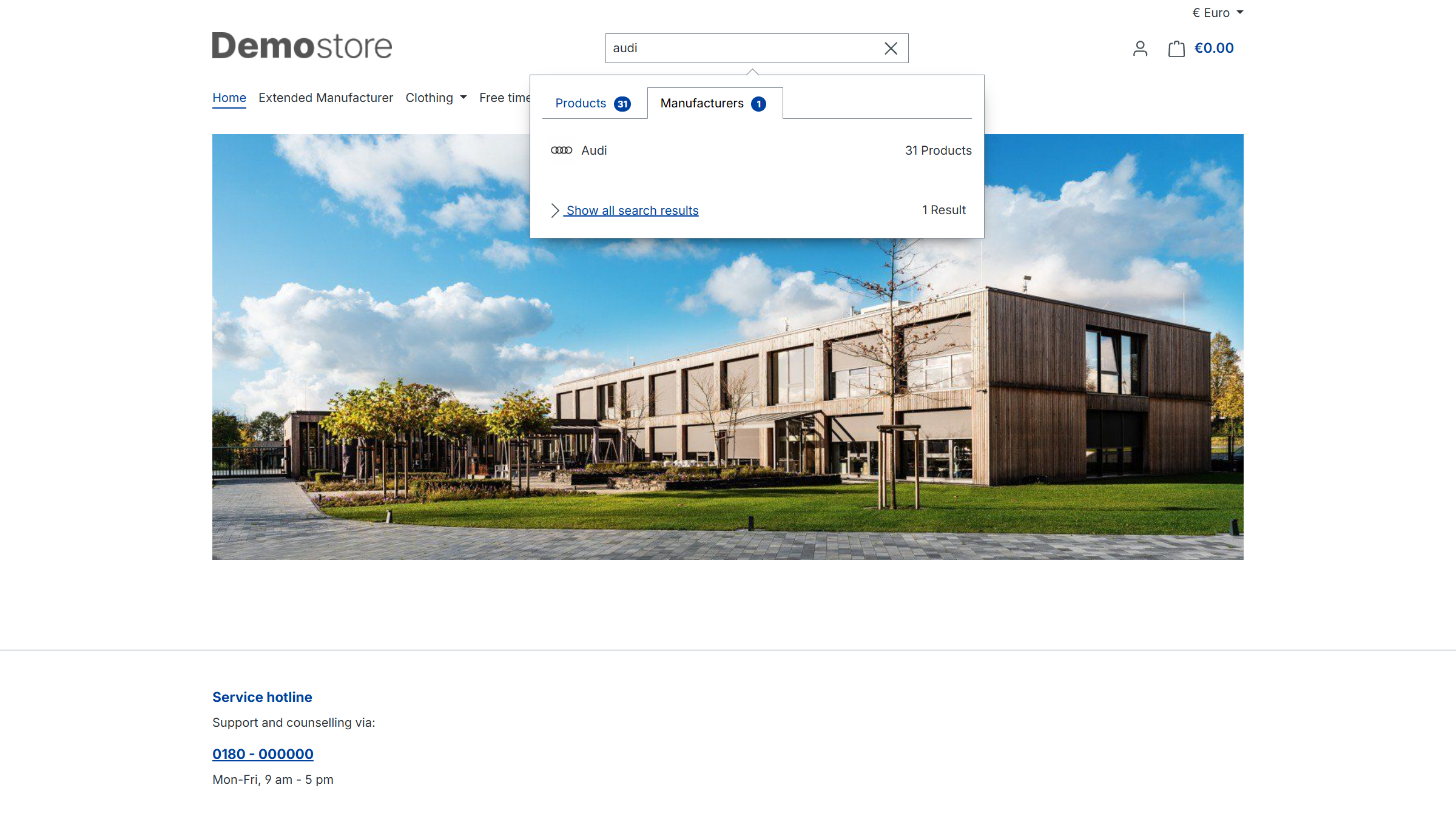Expand the Clothing menu dropdown
The width and height of the screenshot is (1456, 819).
pyautogui.click(x=429, y=98)
